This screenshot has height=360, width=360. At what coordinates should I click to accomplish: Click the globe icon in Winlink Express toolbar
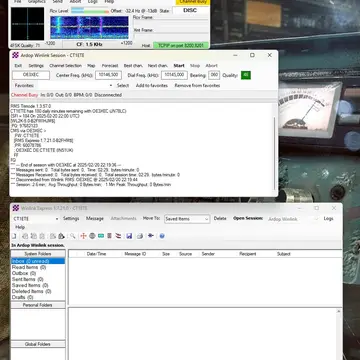click(x=92, y=236)
